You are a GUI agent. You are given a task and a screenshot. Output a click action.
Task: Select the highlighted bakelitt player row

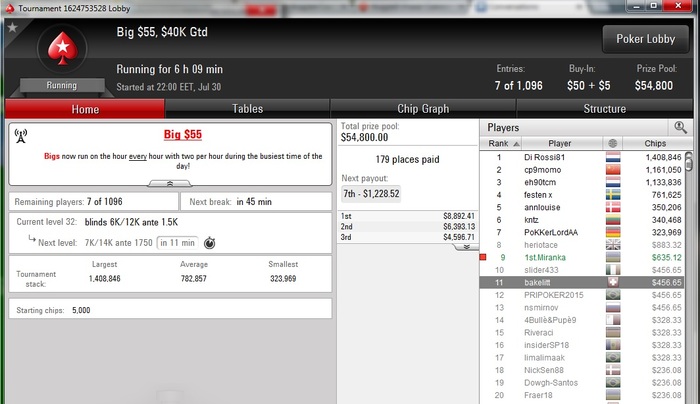pyautogui.click(x=582, y=282)
